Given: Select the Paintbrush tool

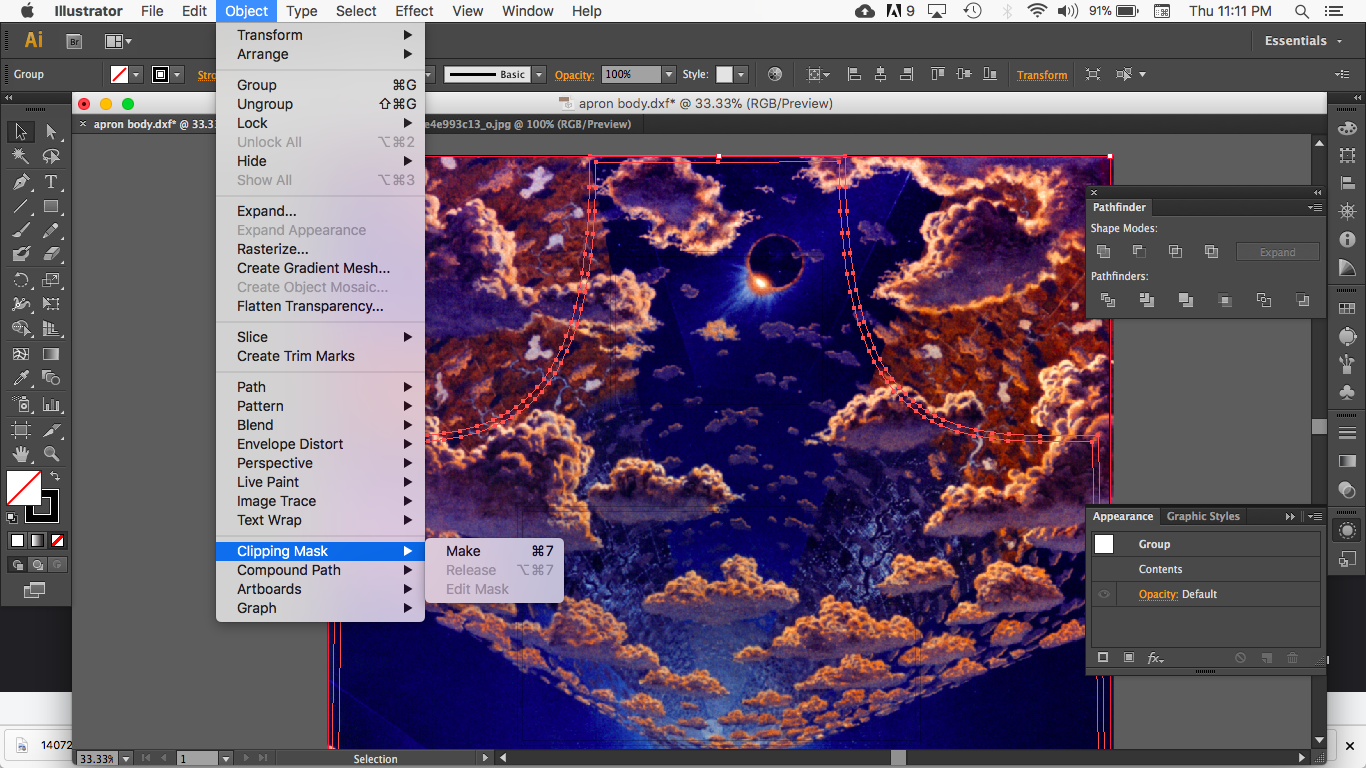Looking at the screenshot, I should pyautogui.click(x=20, y=231).
